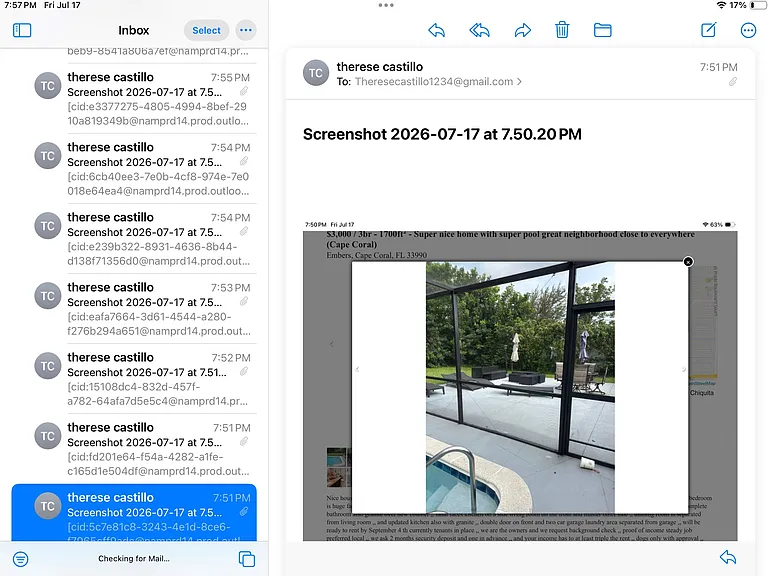The image size is (768, 576).
Task: Click the Reply All icon
Action: [x=480, y=30]
